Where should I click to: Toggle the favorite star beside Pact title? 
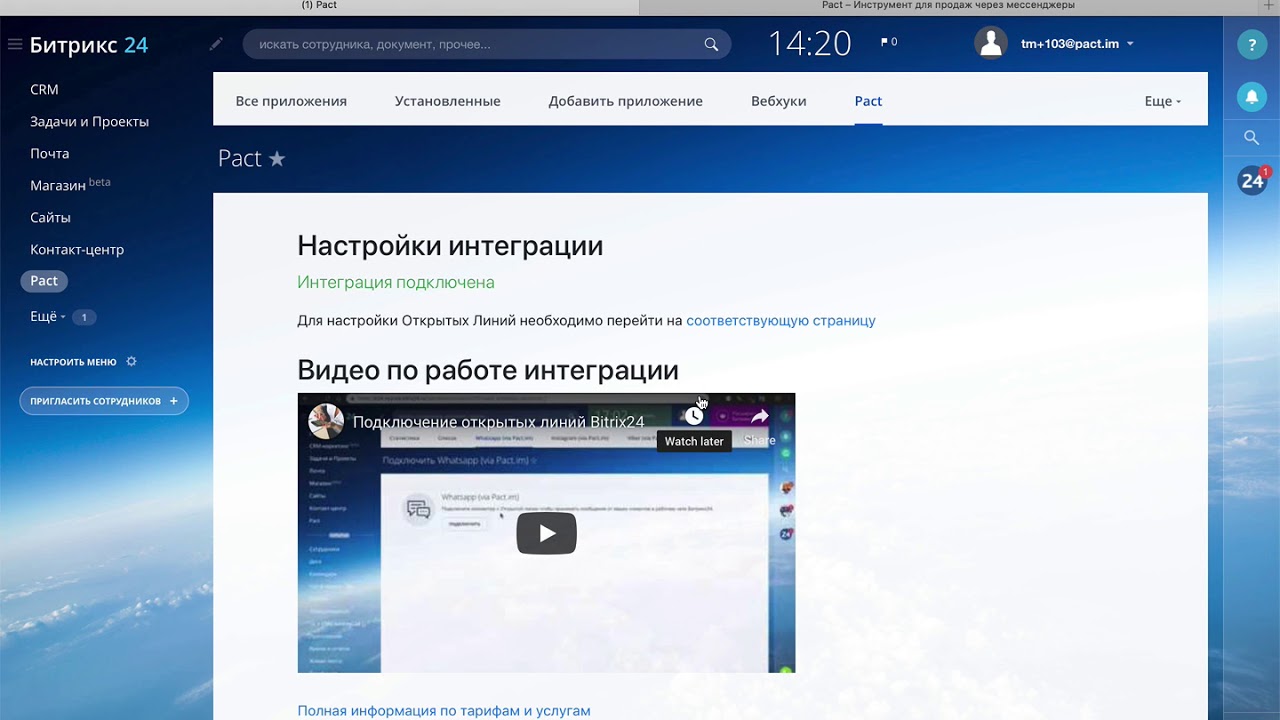pos(277,158)
